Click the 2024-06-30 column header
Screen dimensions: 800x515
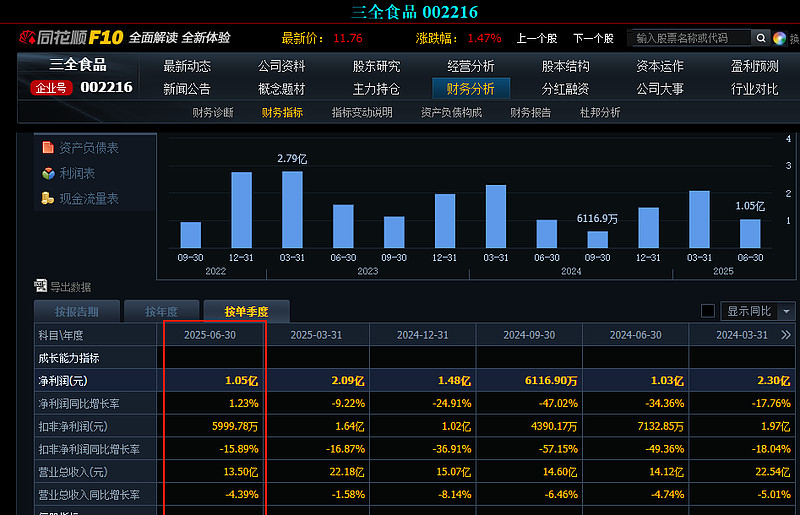click(636, 335)
